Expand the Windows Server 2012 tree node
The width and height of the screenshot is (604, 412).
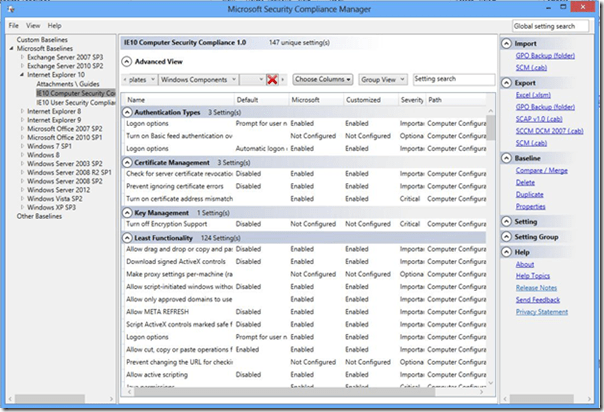22,191
